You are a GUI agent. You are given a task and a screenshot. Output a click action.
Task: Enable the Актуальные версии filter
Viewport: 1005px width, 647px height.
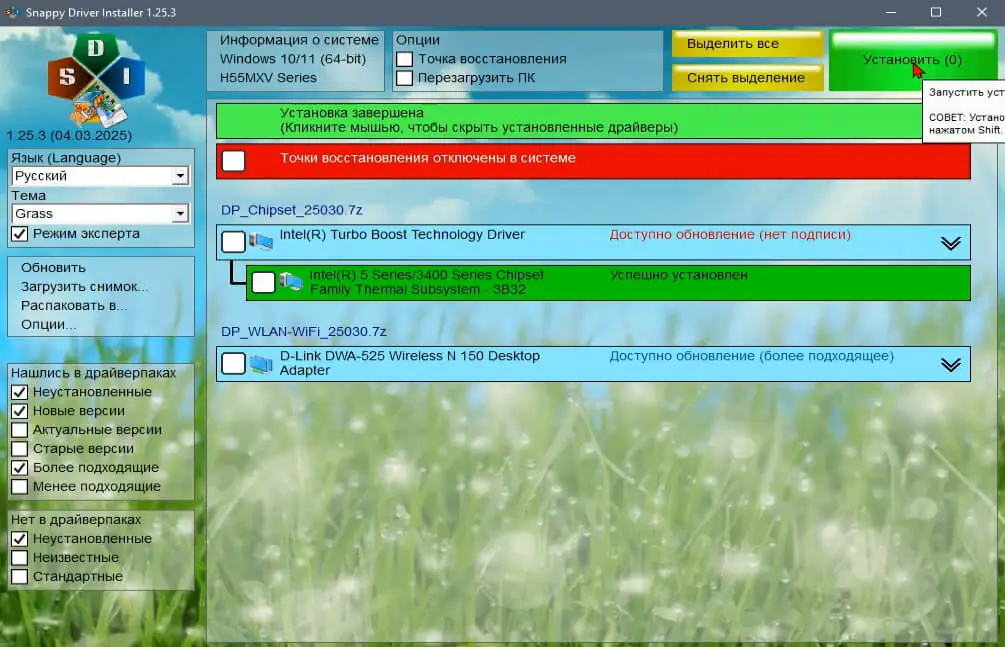click(20, 430)
